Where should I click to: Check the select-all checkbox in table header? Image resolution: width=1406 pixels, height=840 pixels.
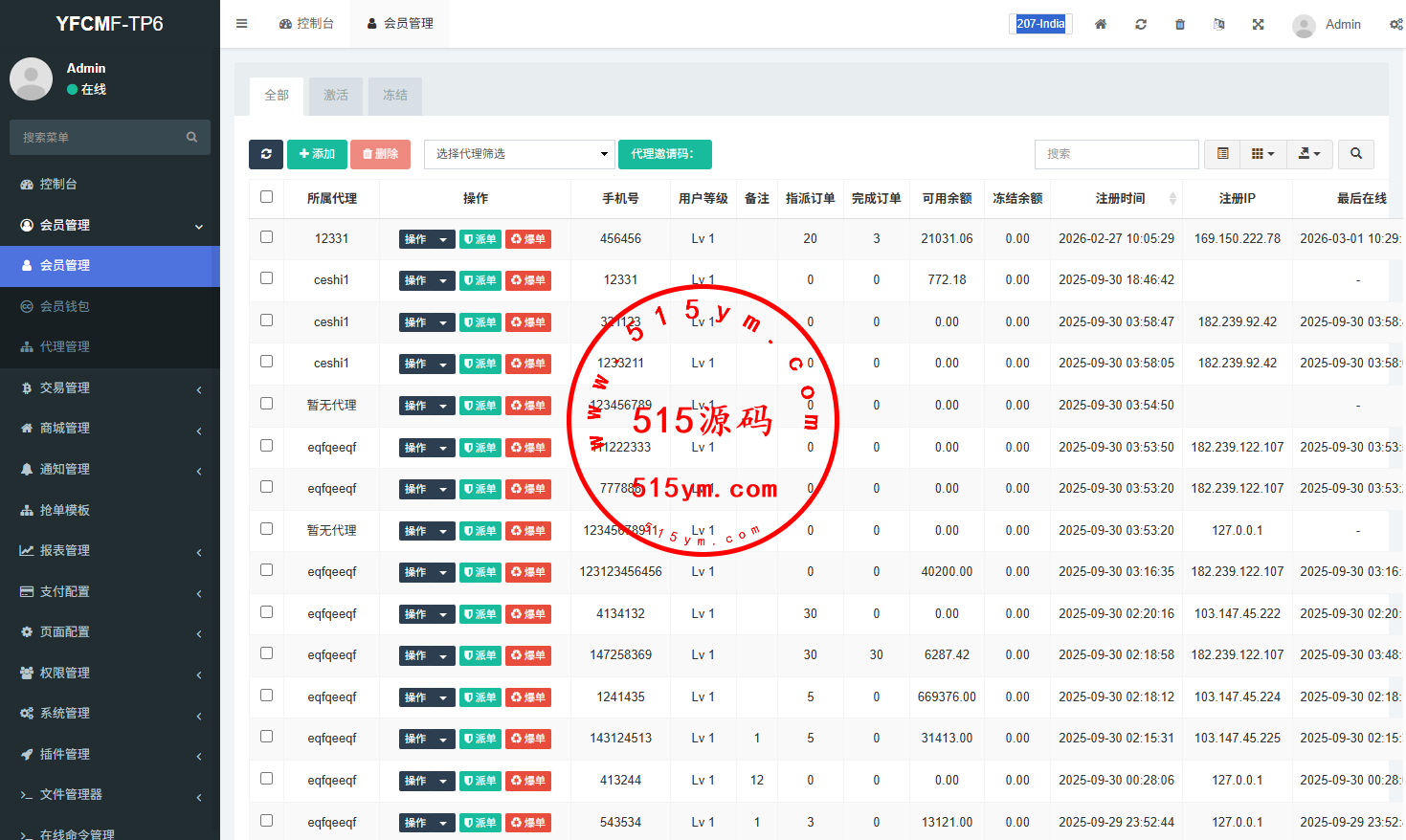(x=267, y=197)
